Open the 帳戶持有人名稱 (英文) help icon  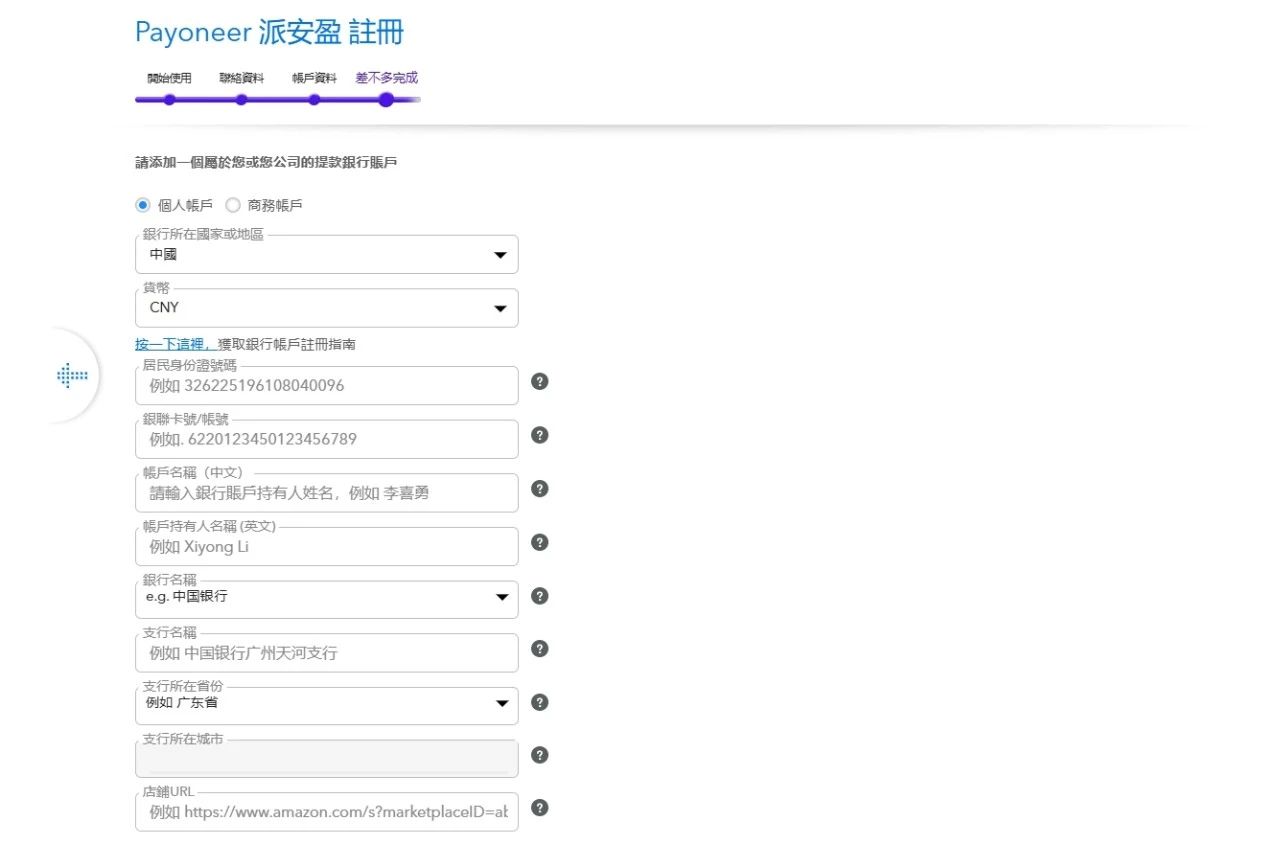(539, 543)
